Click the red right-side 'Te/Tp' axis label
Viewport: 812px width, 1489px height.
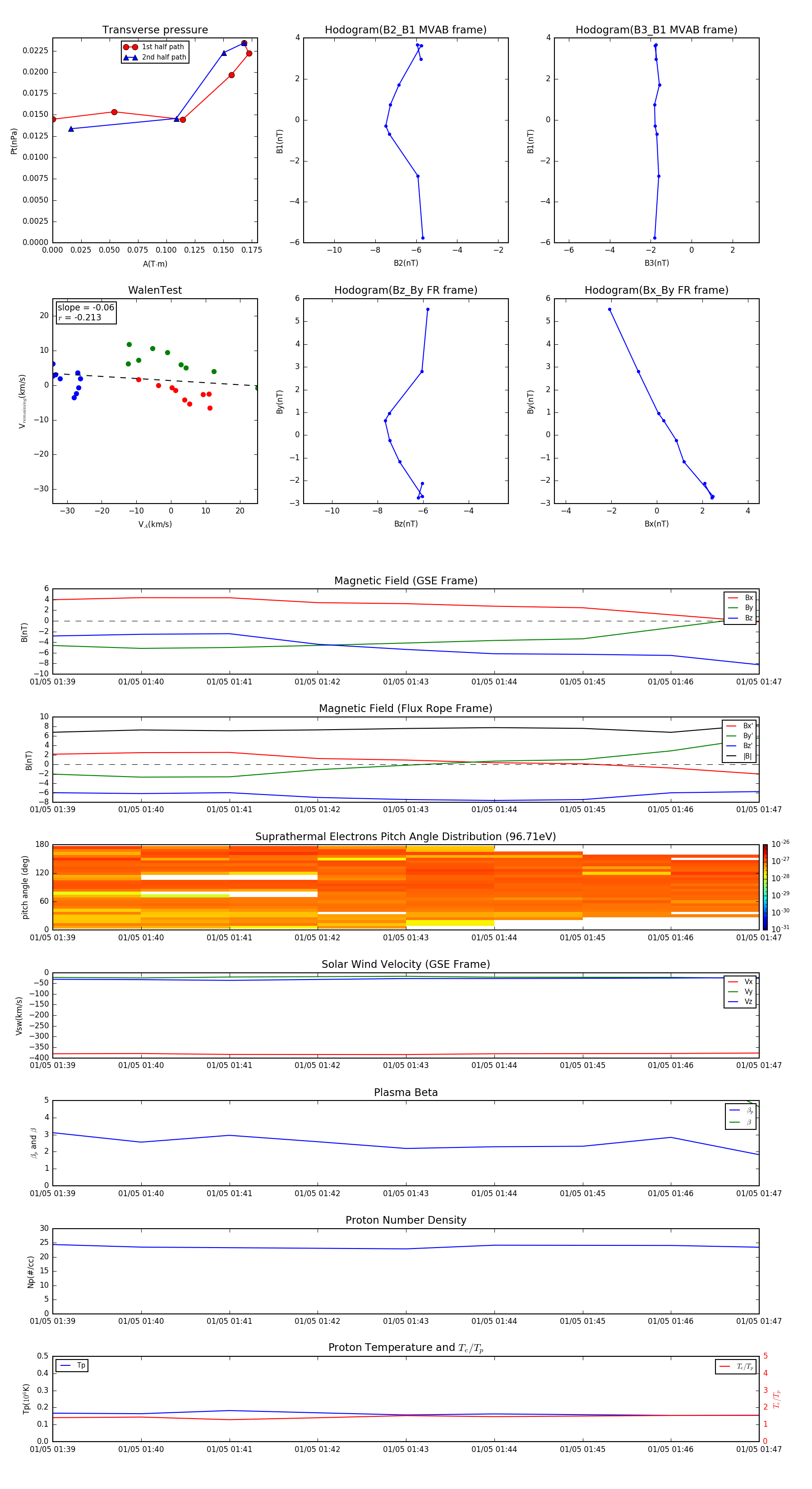coord(777,1399)
